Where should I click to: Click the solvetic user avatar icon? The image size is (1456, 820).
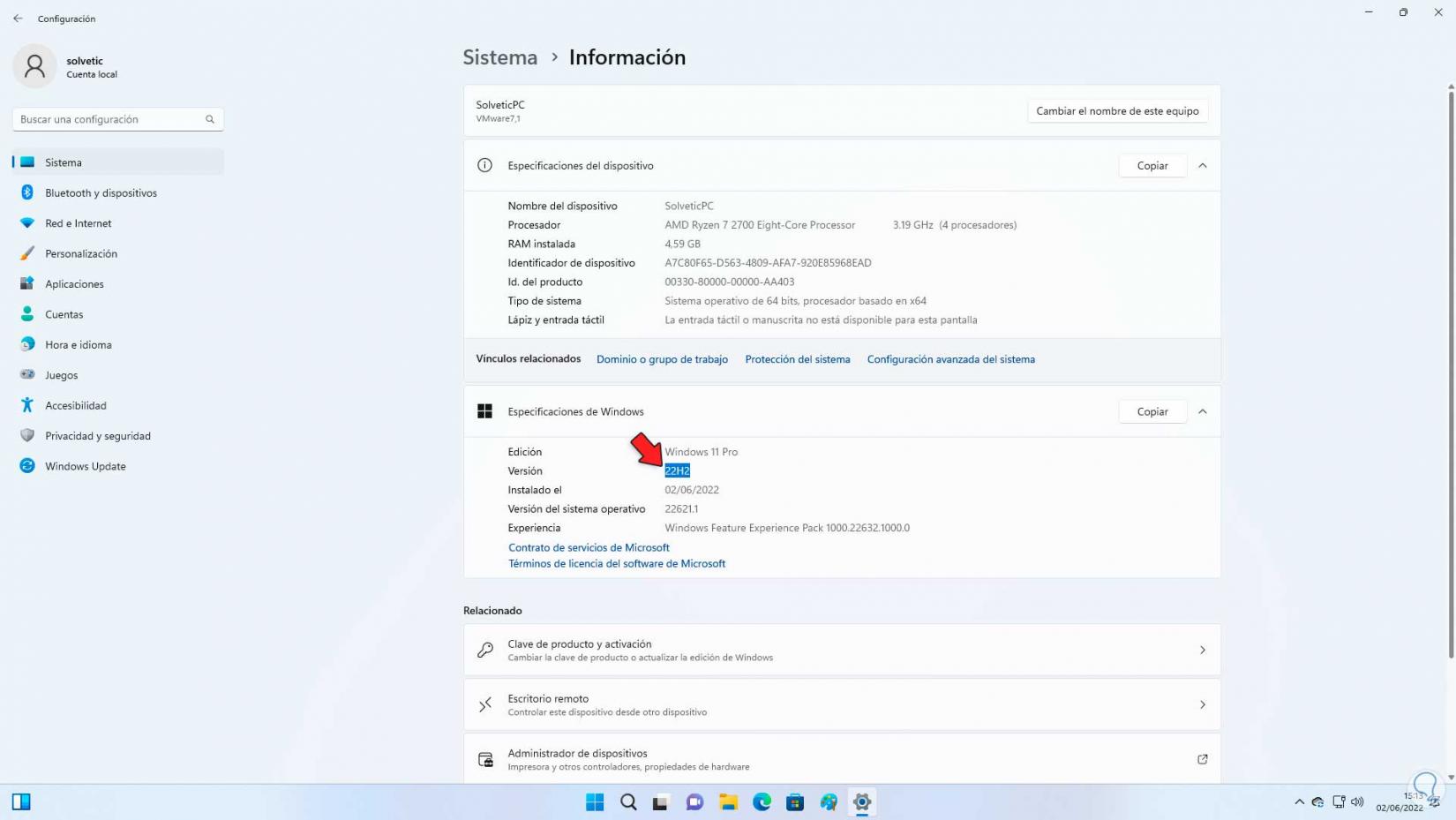tap(35, 66)
